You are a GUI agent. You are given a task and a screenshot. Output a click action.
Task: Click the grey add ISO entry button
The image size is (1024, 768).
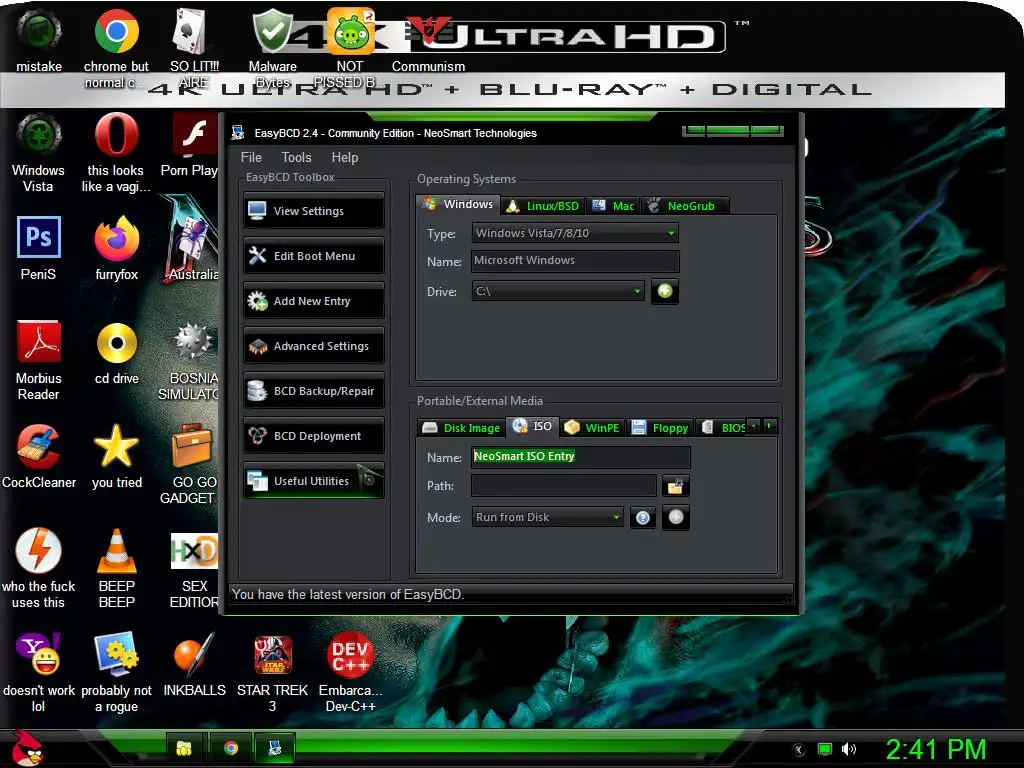coord(676,517)
